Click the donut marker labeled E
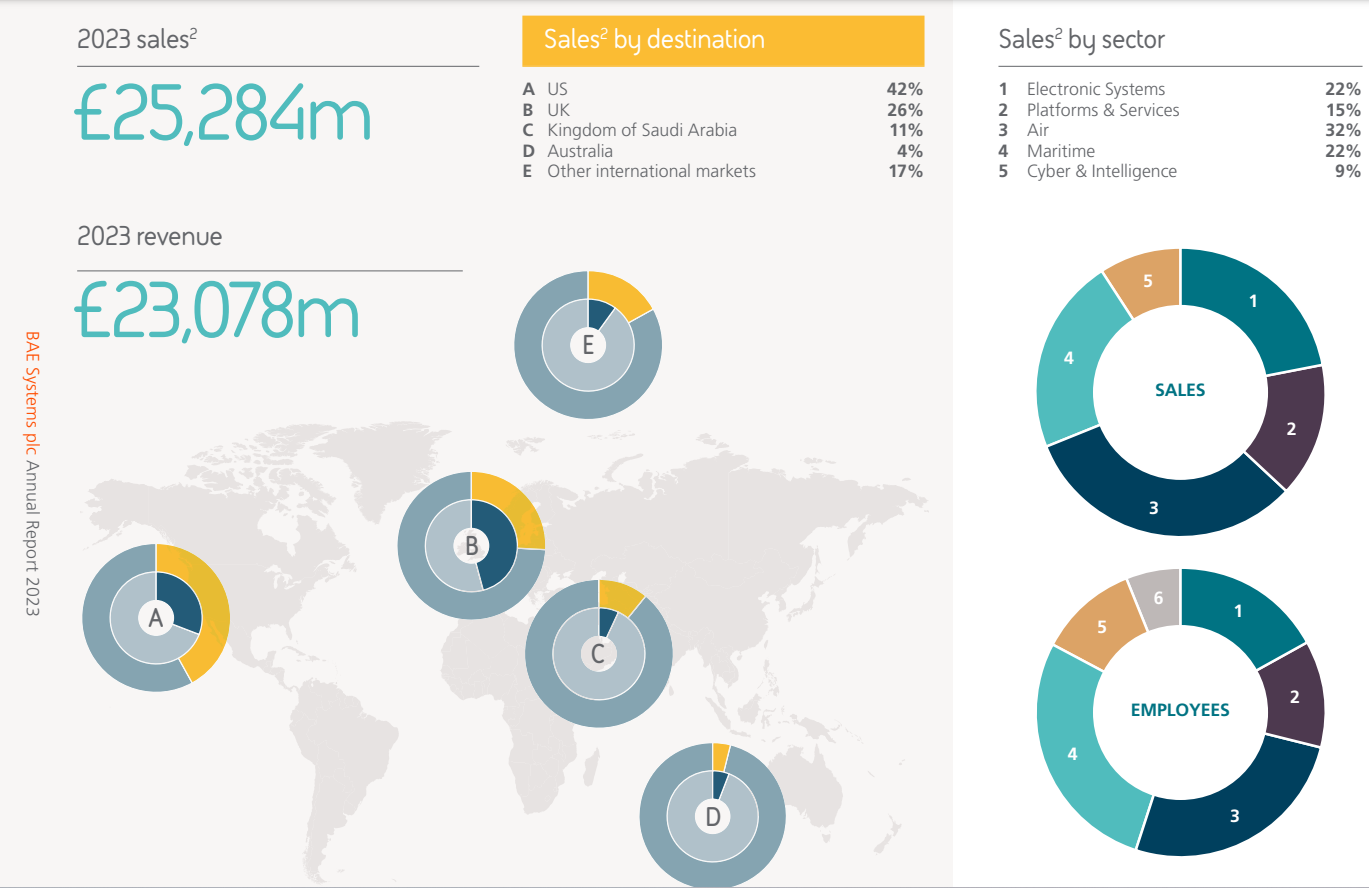The image size is (1369, 888). tap(588, 345)
